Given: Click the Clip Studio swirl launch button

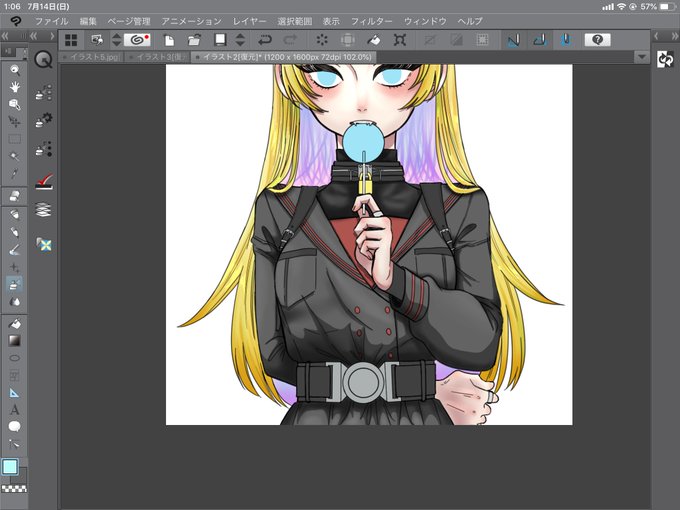Looking at the screenshot, I should [x=137, y=40].
